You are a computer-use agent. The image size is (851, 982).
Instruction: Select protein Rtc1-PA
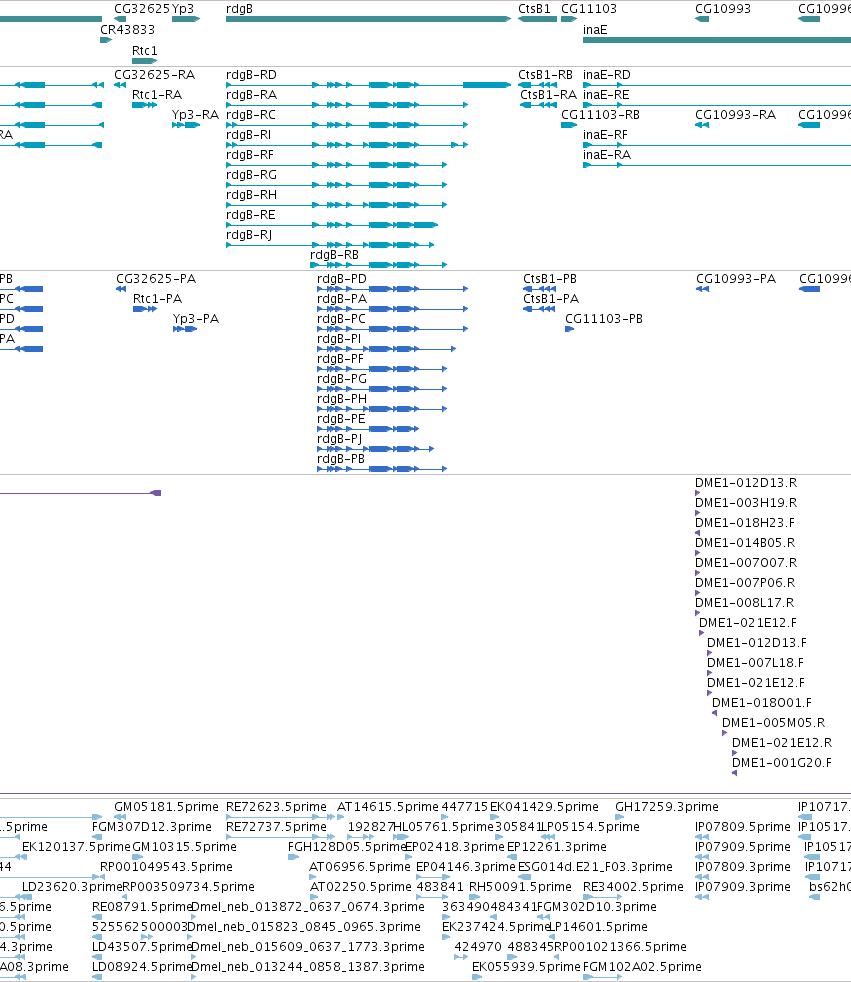click(145, 309)
